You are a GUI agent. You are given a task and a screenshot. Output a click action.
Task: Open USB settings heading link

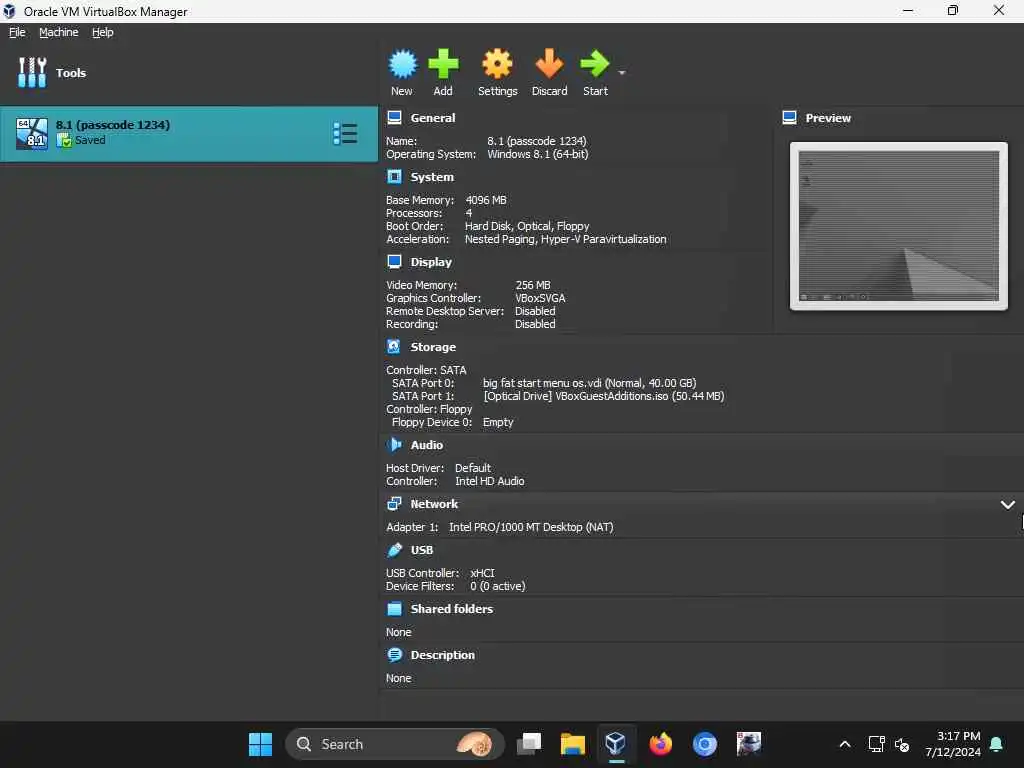[x=421, y=550]
